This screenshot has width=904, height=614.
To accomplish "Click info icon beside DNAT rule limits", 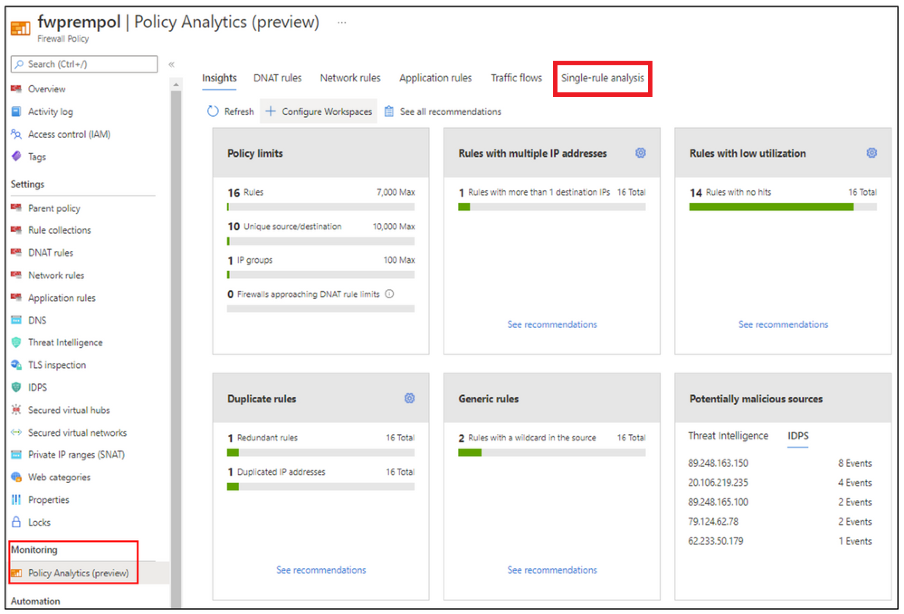I will coord(390,294).
